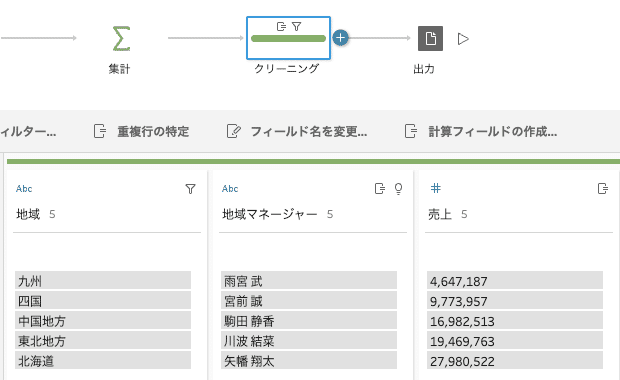Click the change icon on 売上 field
The height and width of the screenshot is (380, 620).
coord(603,189)
